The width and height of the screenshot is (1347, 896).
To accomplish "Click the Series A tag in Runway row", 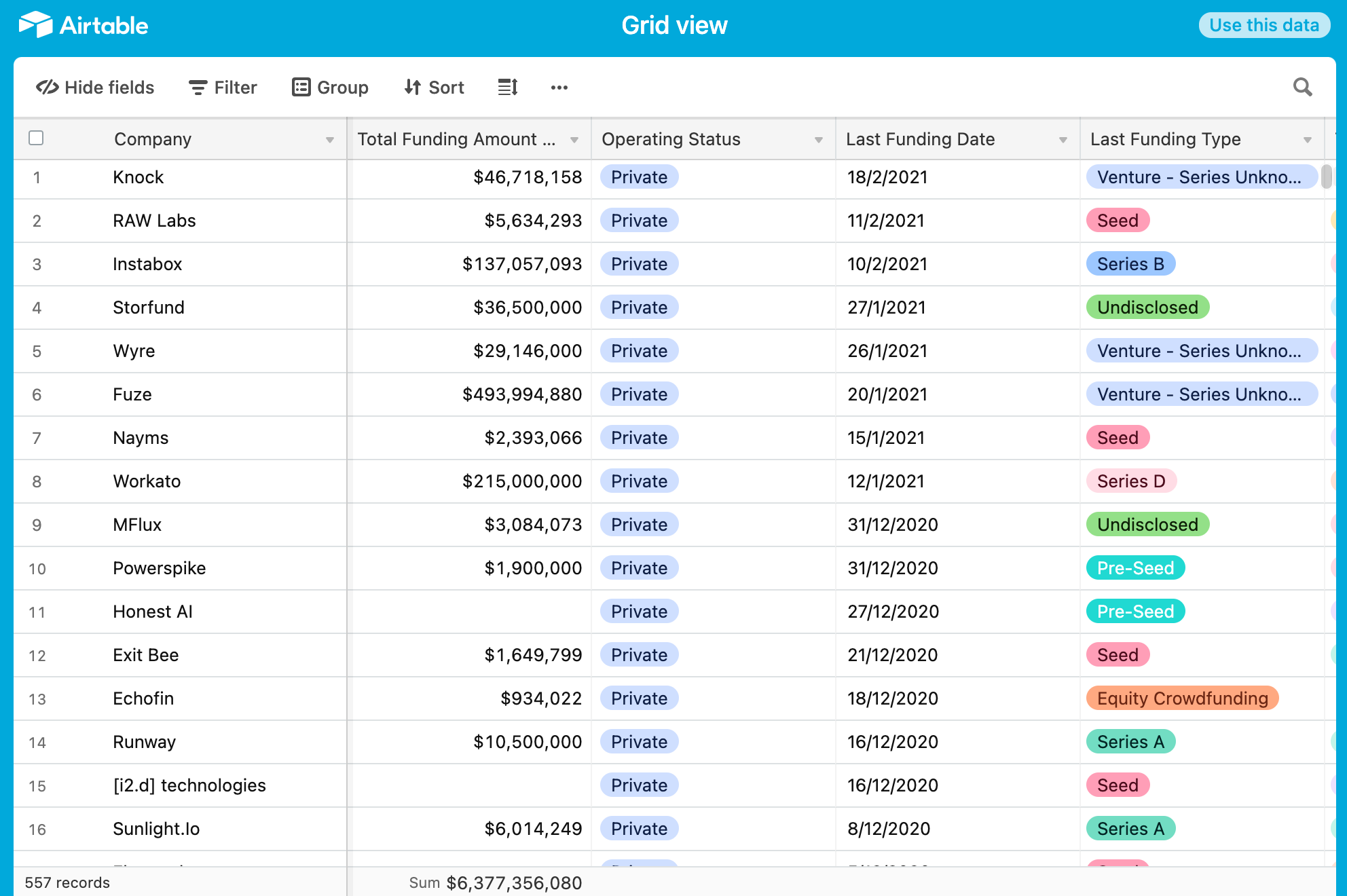I will click(1131, 742).
